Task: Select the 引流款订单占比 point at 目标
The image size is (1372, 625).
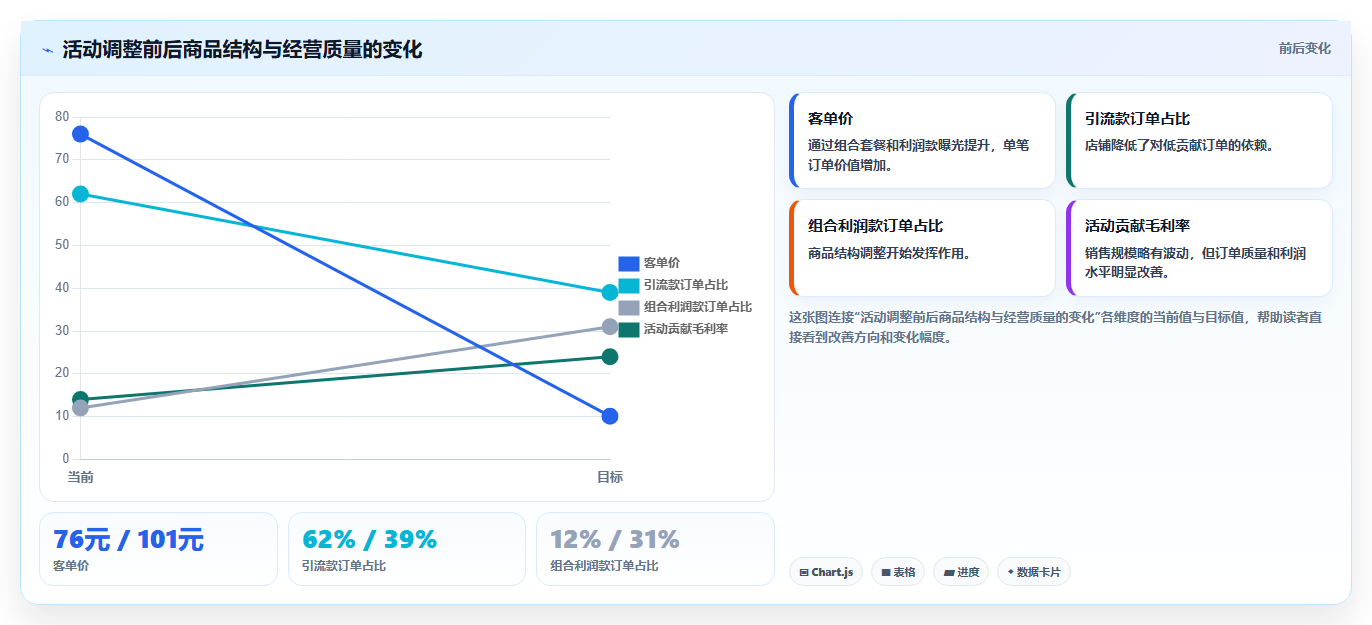Action: coord(610,293)
